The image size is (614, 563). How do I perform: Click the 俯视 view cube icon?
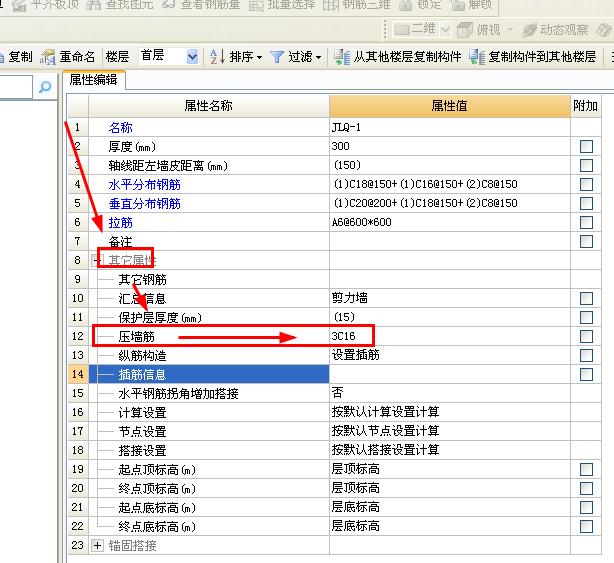[465, 30]
